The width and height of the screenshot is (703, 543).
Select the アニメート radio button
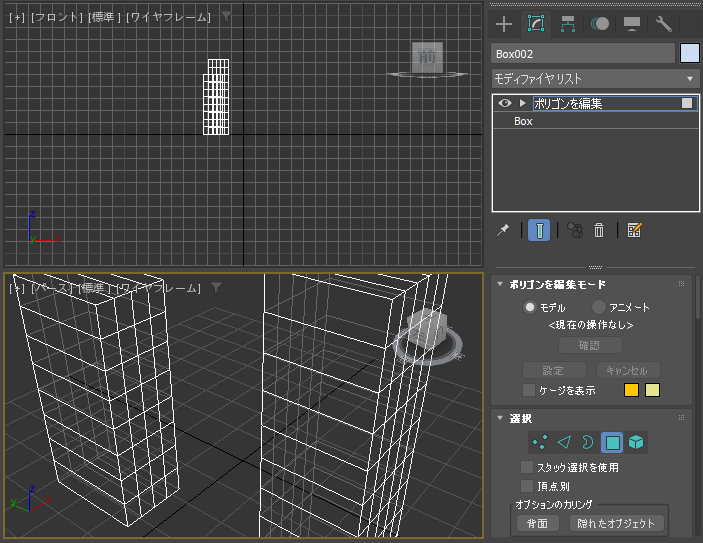point(599,307)
